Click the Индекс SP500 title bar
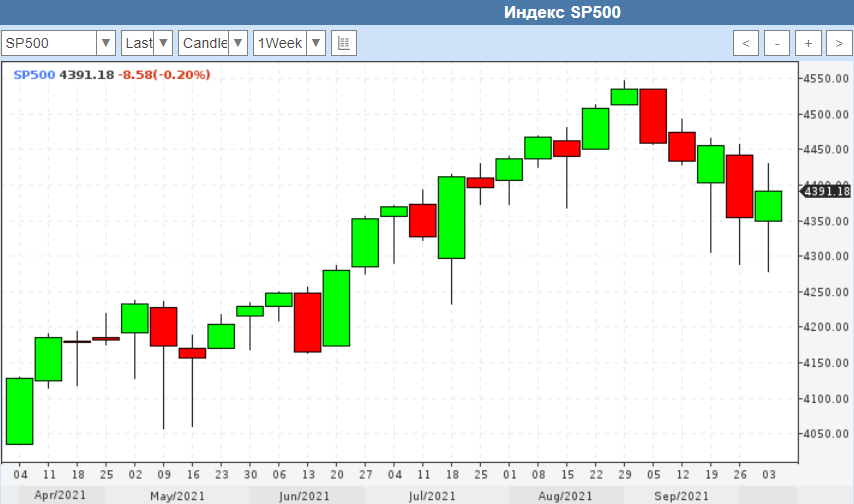This screenshot has width=854, height=504. pos(561,12)
